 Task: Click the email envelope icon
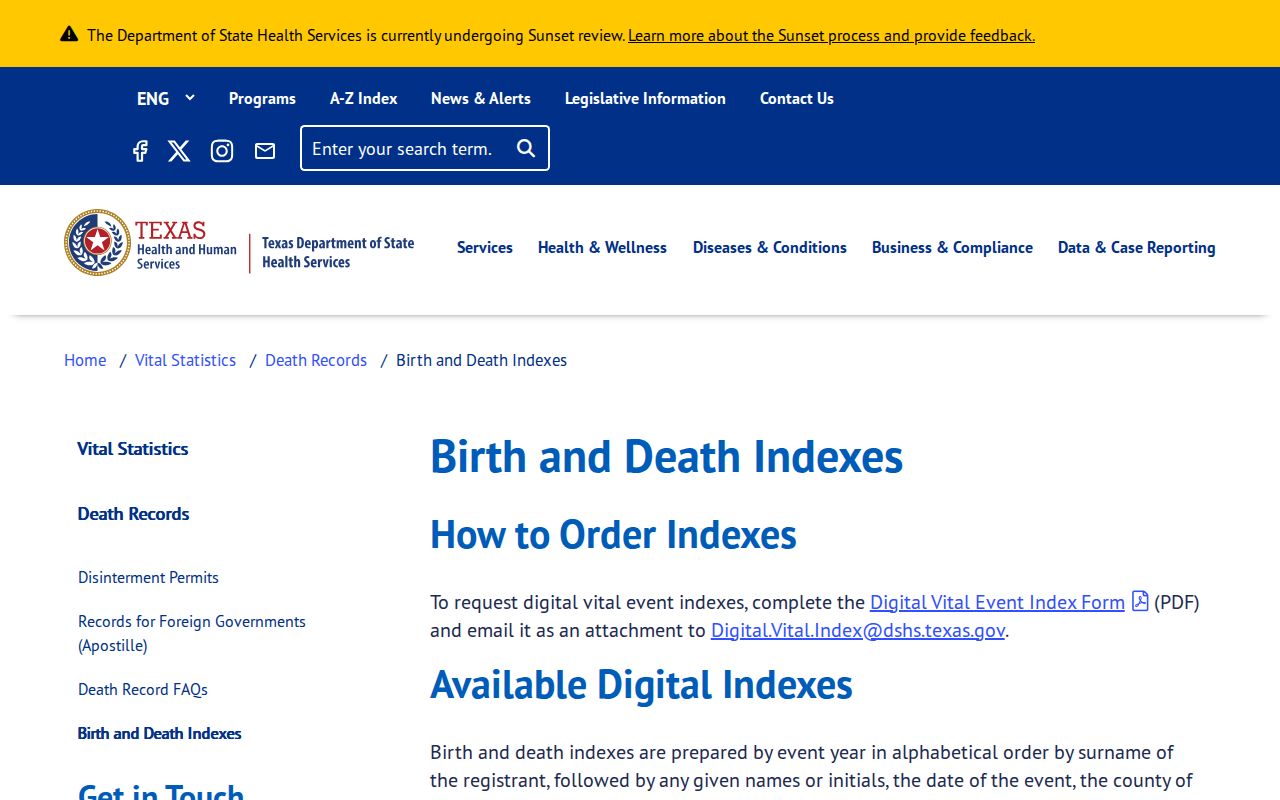coord(265,151)
